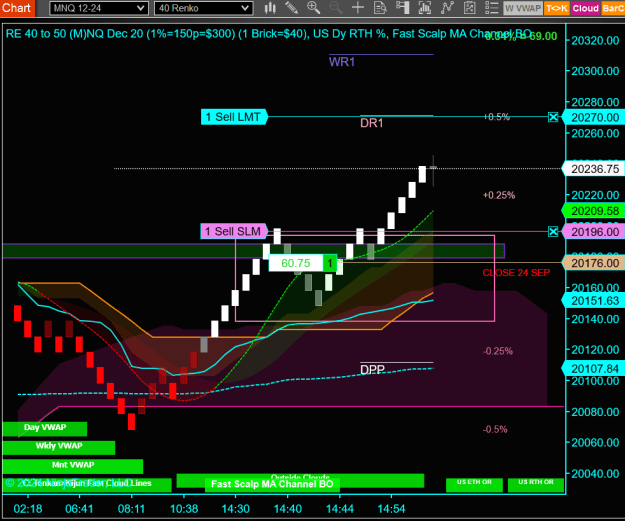Click the 20176.00 entry price tag

(594, 263)
